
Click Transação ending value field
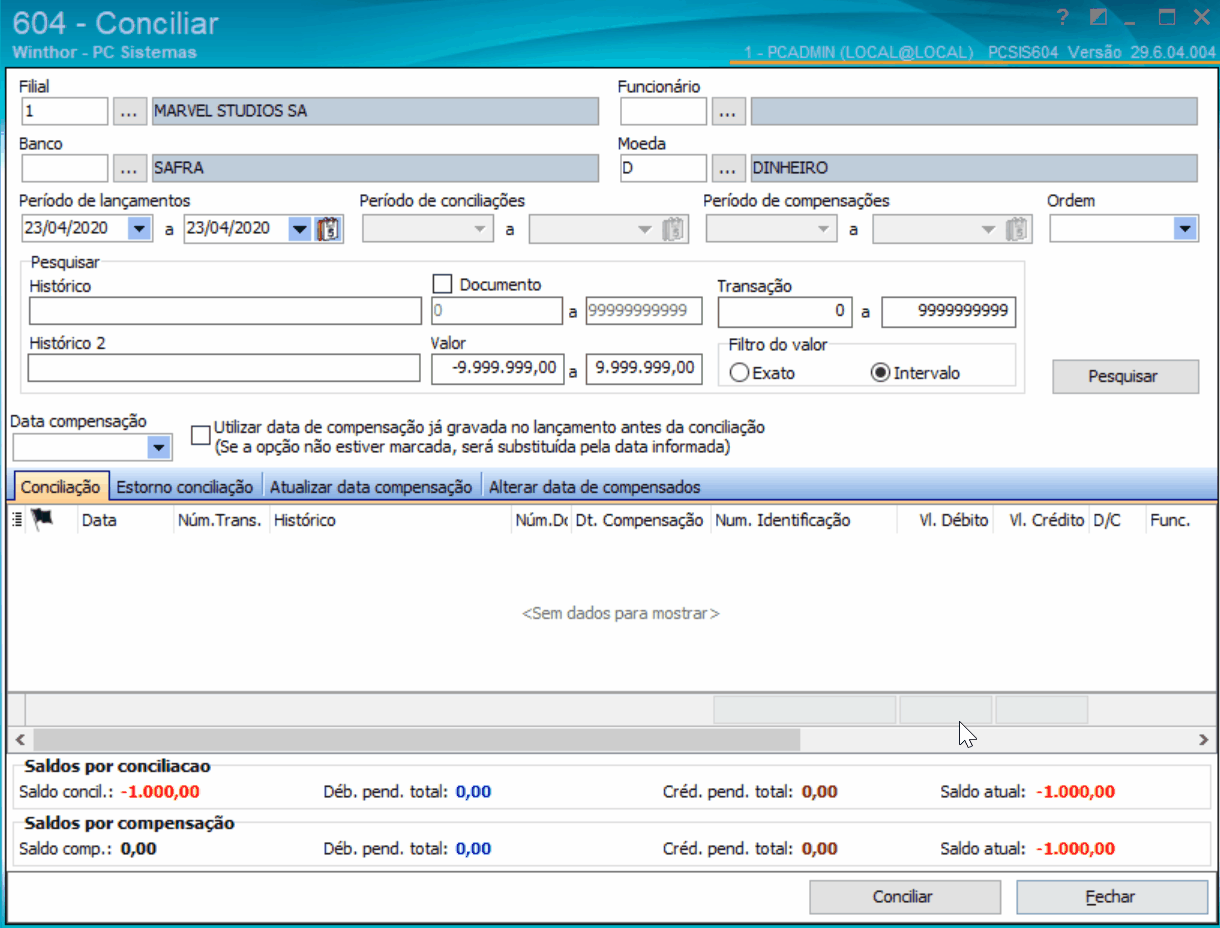pos(949,312)
